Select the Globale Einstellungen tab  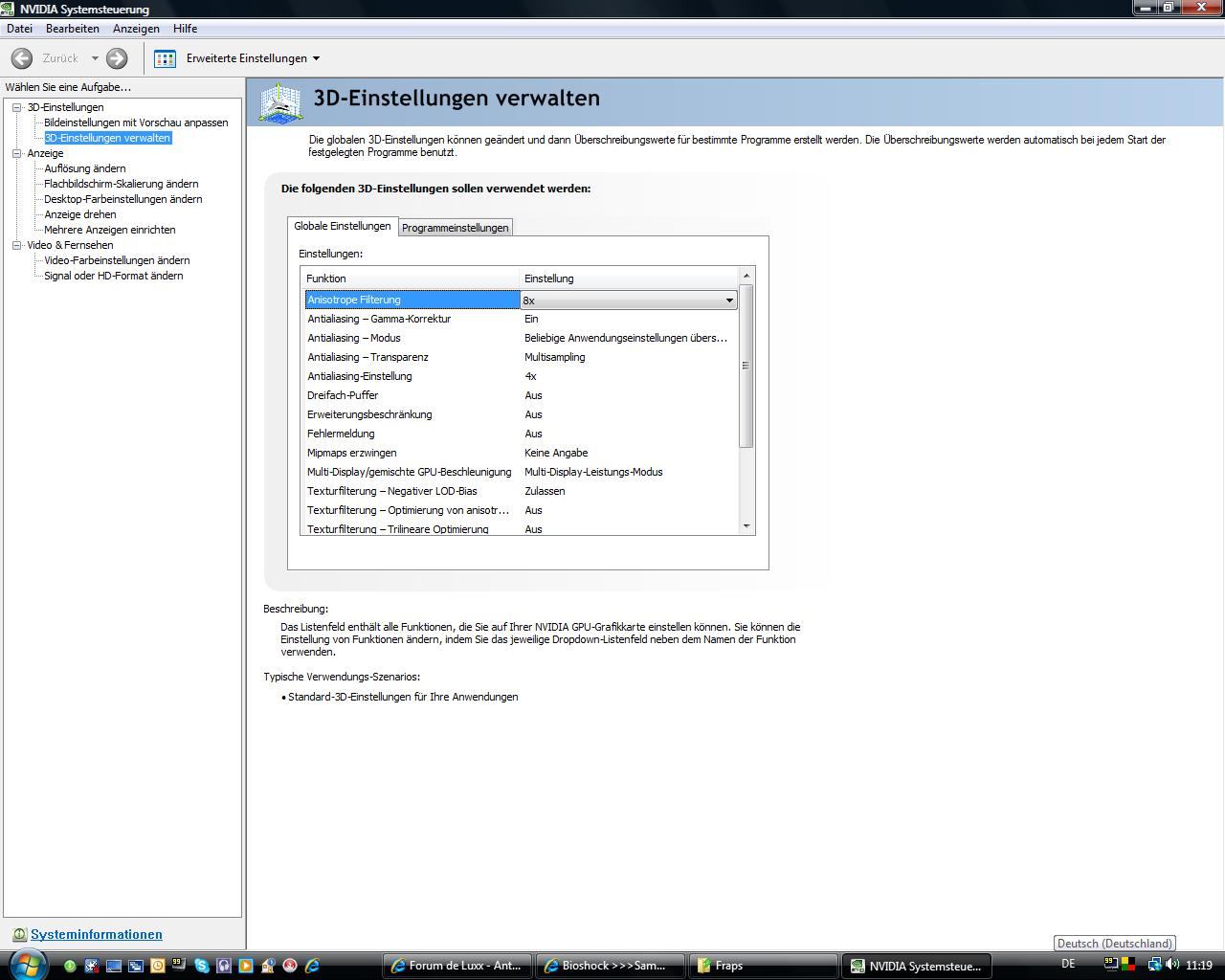343,226
